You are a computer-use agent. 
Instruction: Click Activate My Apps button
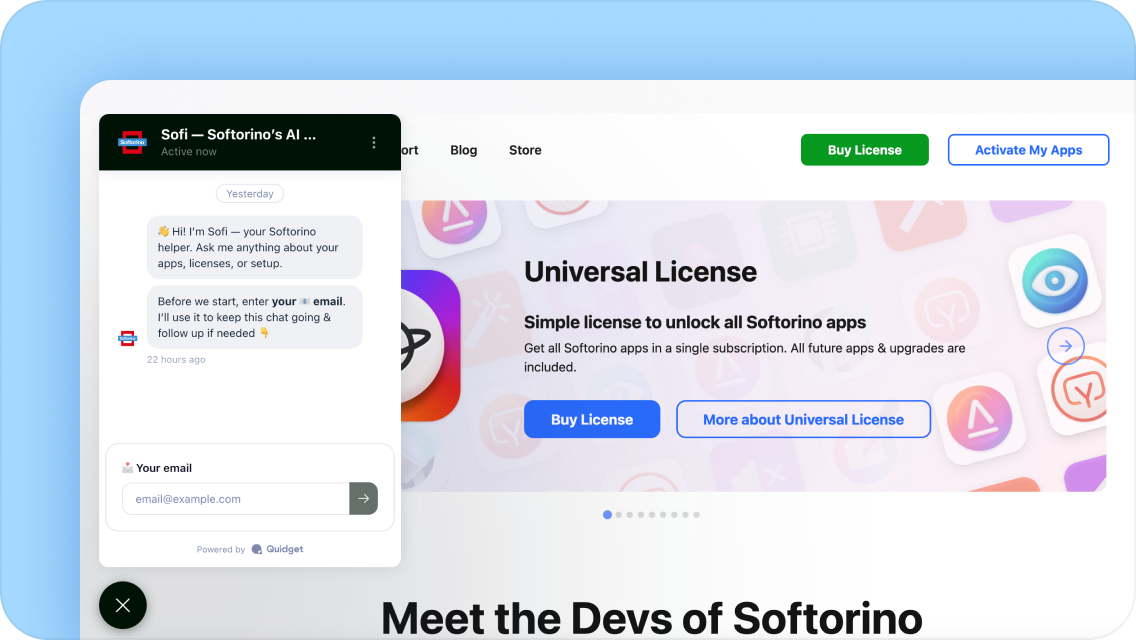[1028, 150]
